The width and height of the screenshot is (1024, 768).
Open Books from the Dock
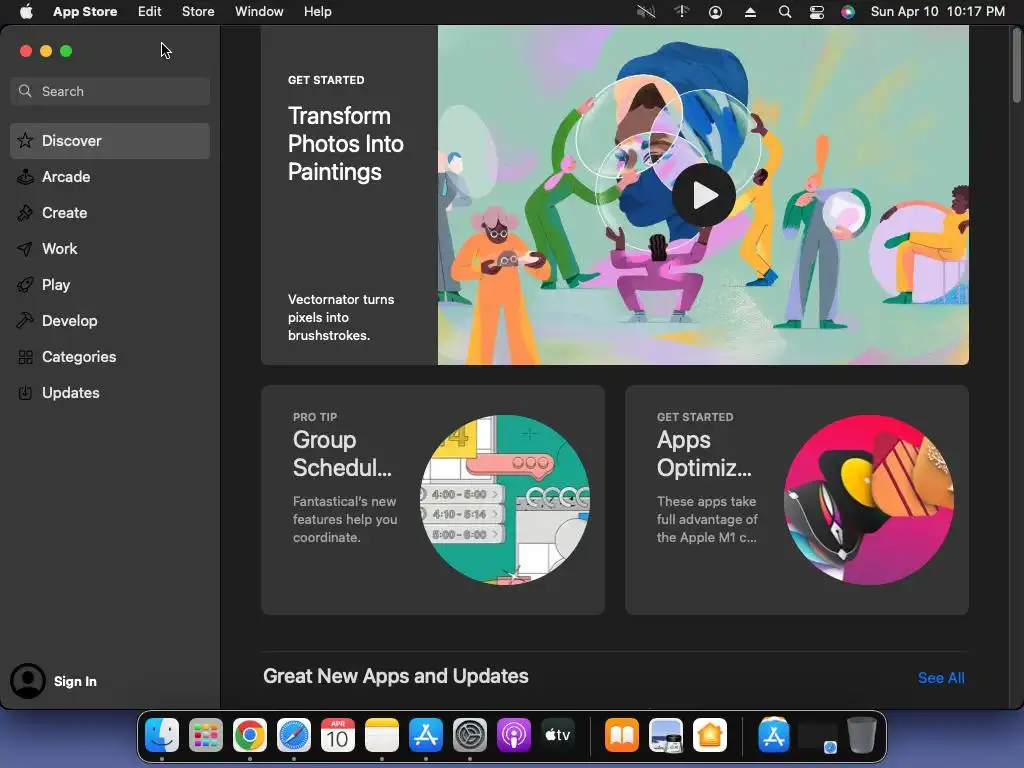pos(622,735)
